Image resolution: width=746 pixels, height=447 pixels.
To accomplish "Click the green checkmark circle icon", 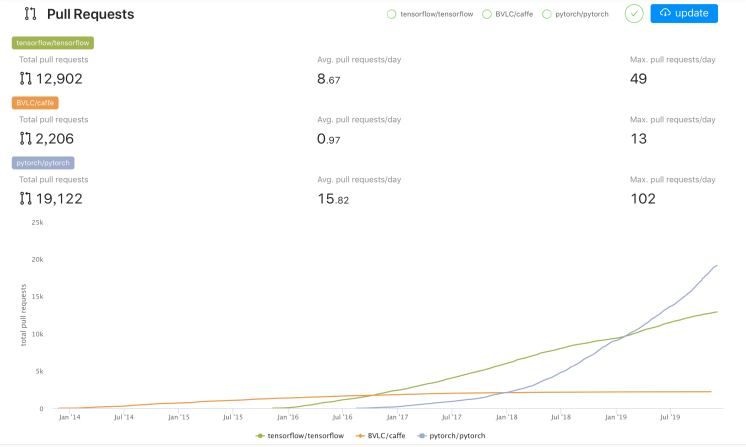I will coord(634,14).
